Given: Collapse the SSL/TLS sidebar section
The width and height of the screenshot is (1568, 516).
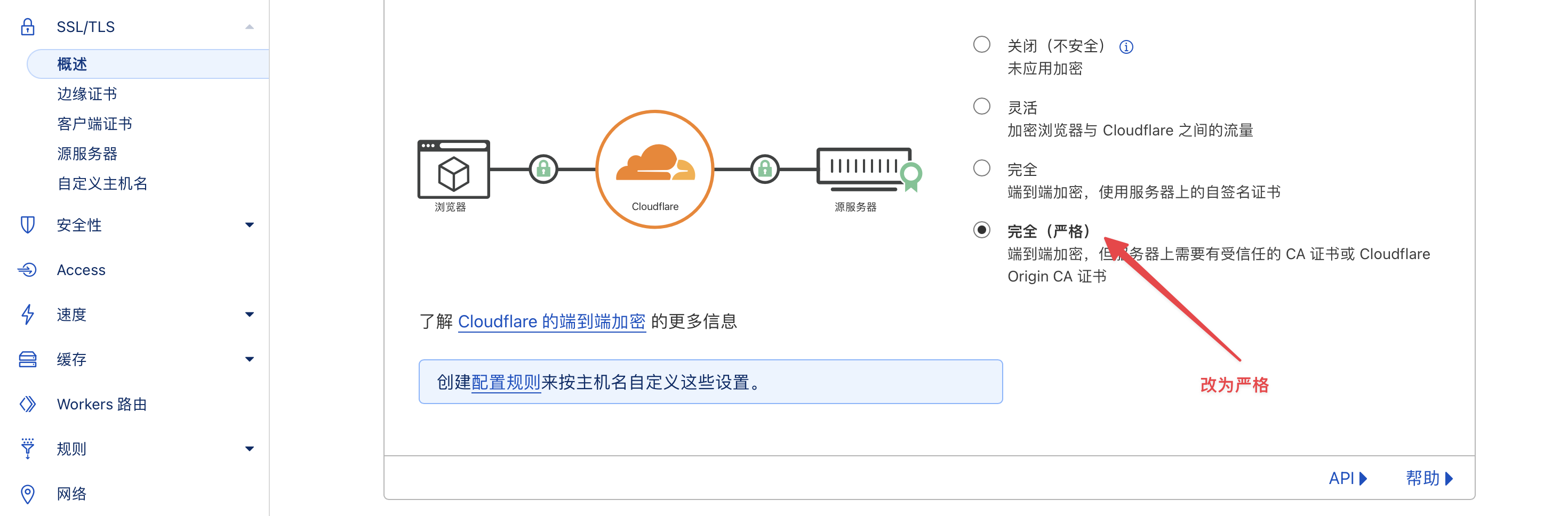Looking at the screenshot, I should 249,26.
